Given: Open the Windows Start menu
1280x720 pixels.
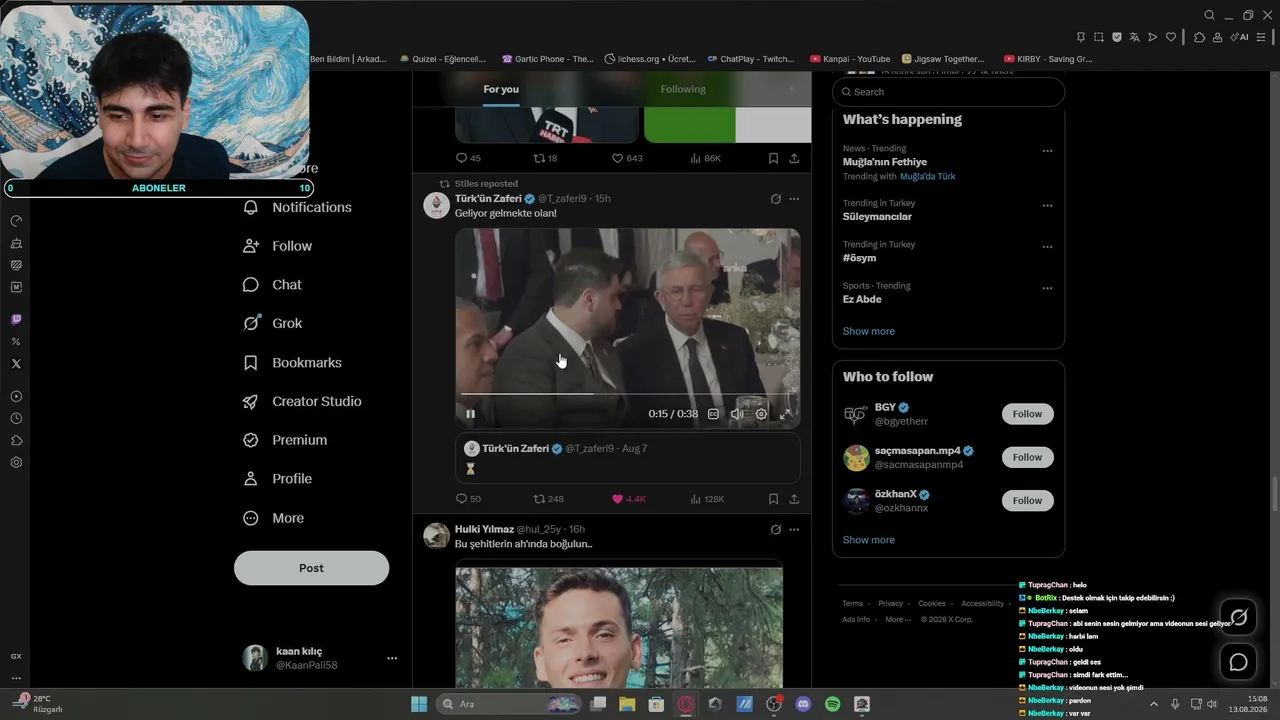Looking at the screenshot, I should [419, 704].
